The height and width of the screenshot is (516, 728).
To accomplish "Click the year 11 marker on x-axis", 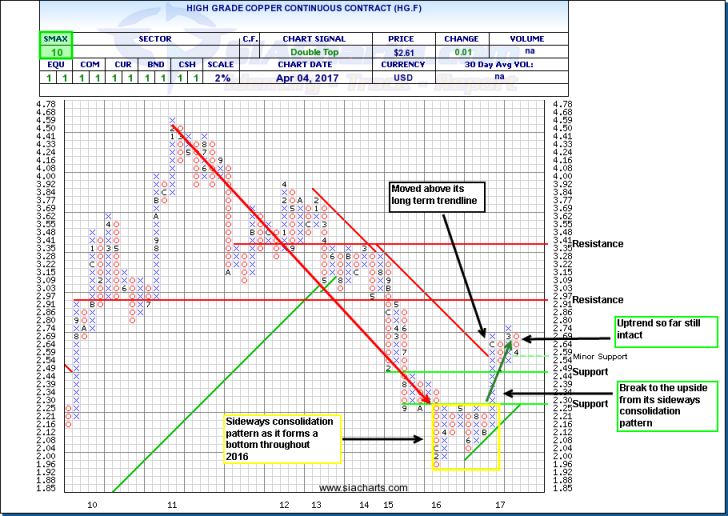I will click(x=172, y=506).
